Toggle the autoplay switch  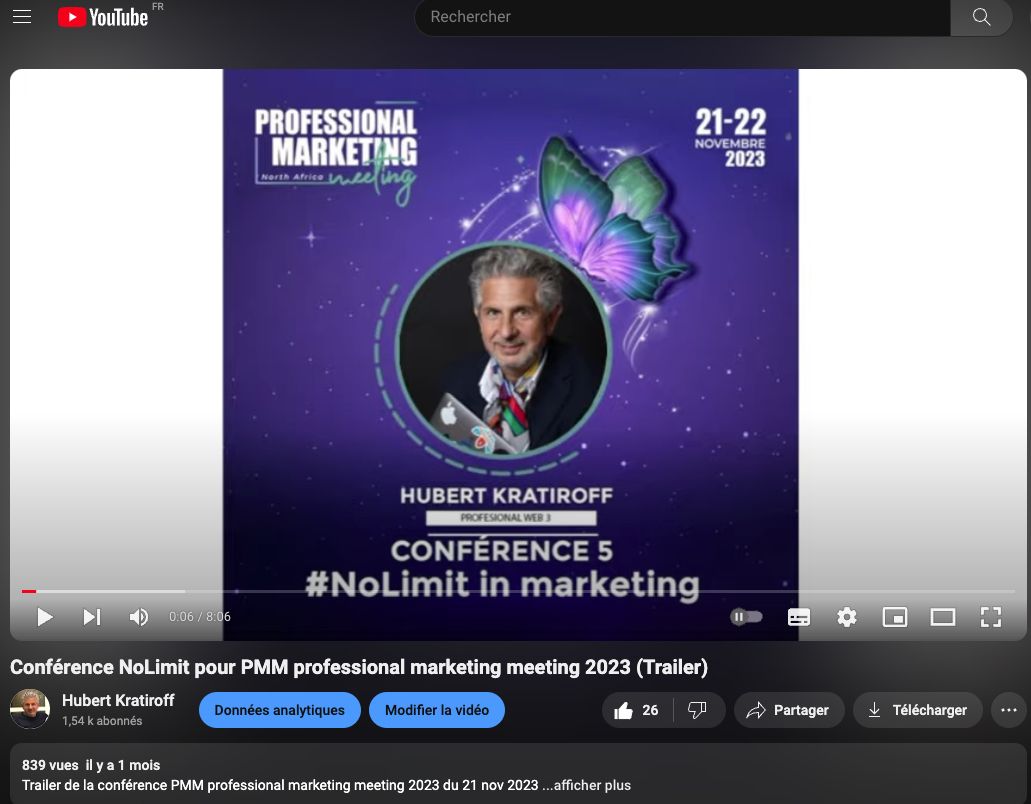746,617
